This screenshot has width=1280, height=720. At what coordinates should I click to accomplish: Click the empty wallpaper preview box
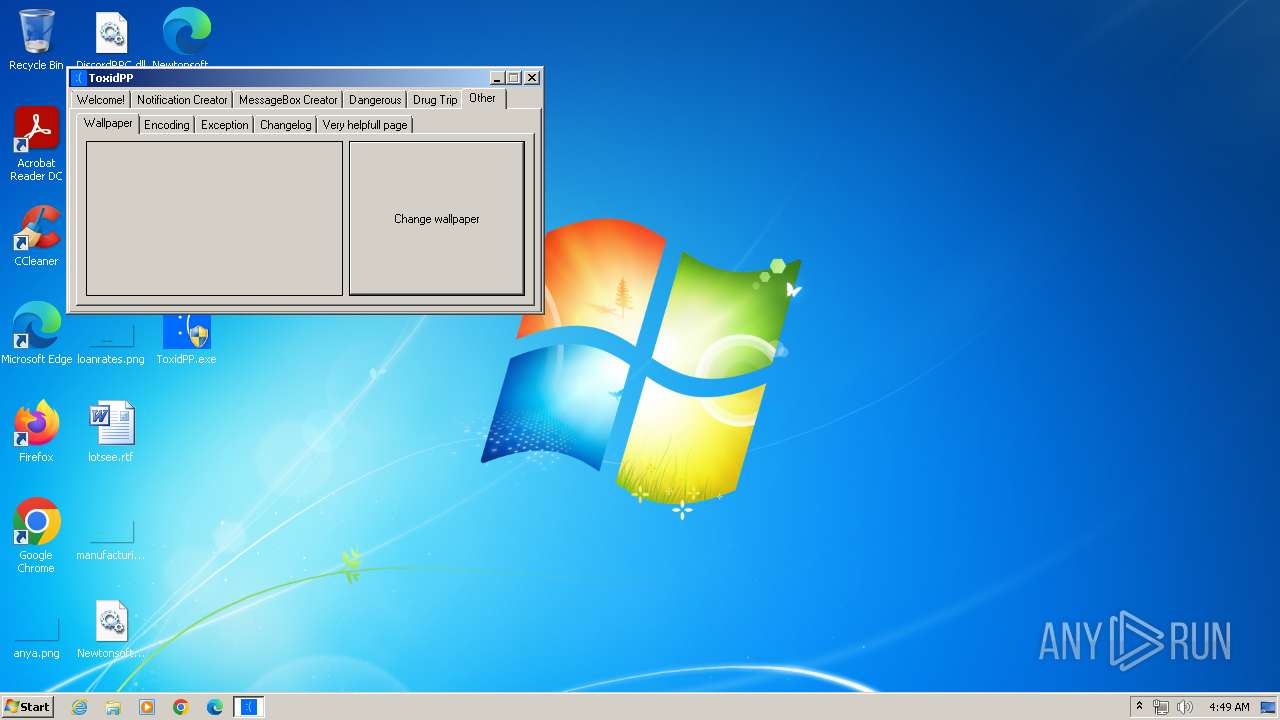[214, 218]
